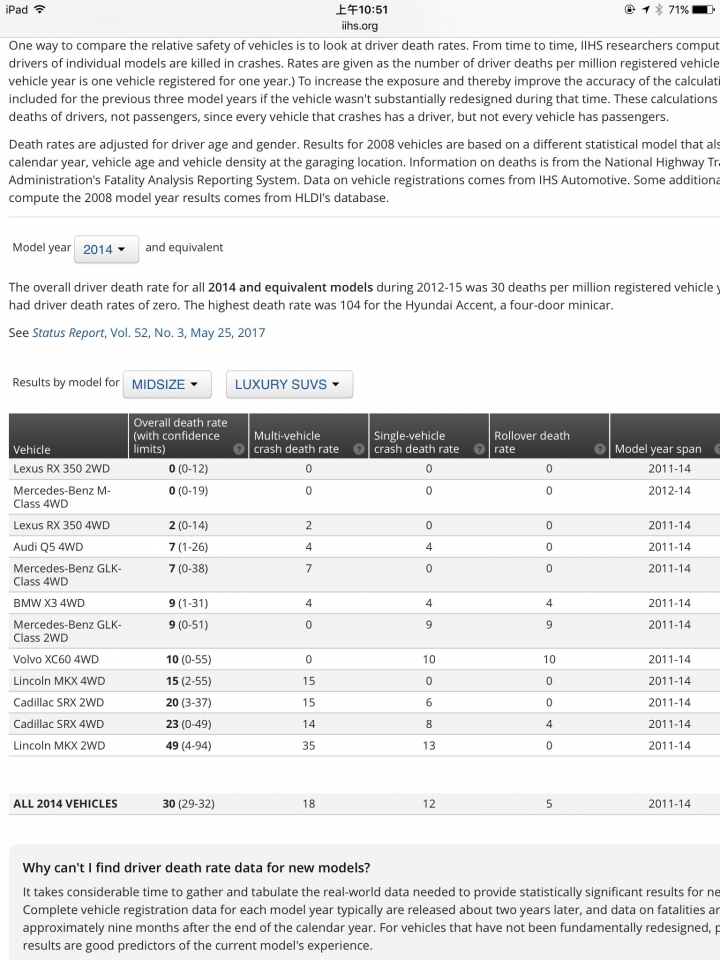Tap the 10:51 clock in status bar
The height and width of the screenshot is (960, 720).
click(x=361, y=9)
